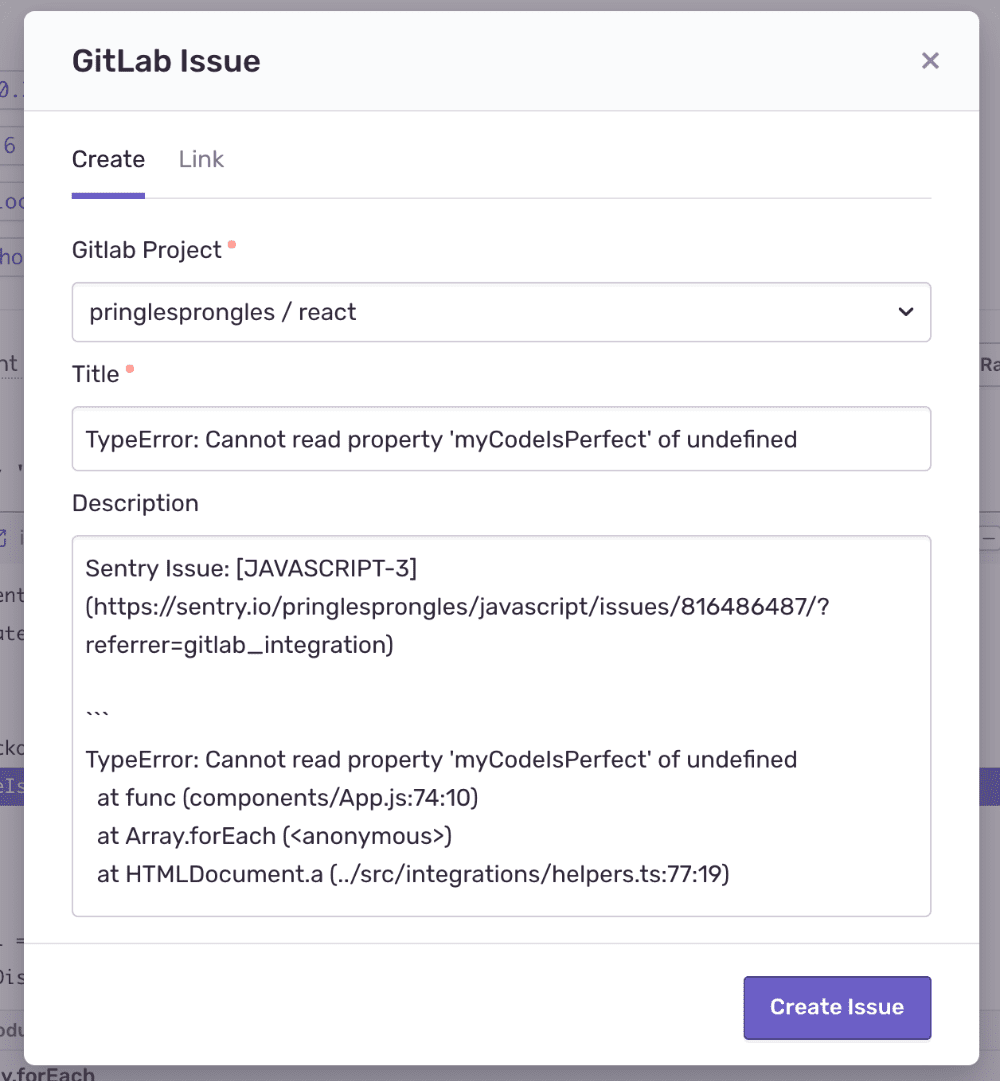
Task: Click the Description label
Action: 135,503
